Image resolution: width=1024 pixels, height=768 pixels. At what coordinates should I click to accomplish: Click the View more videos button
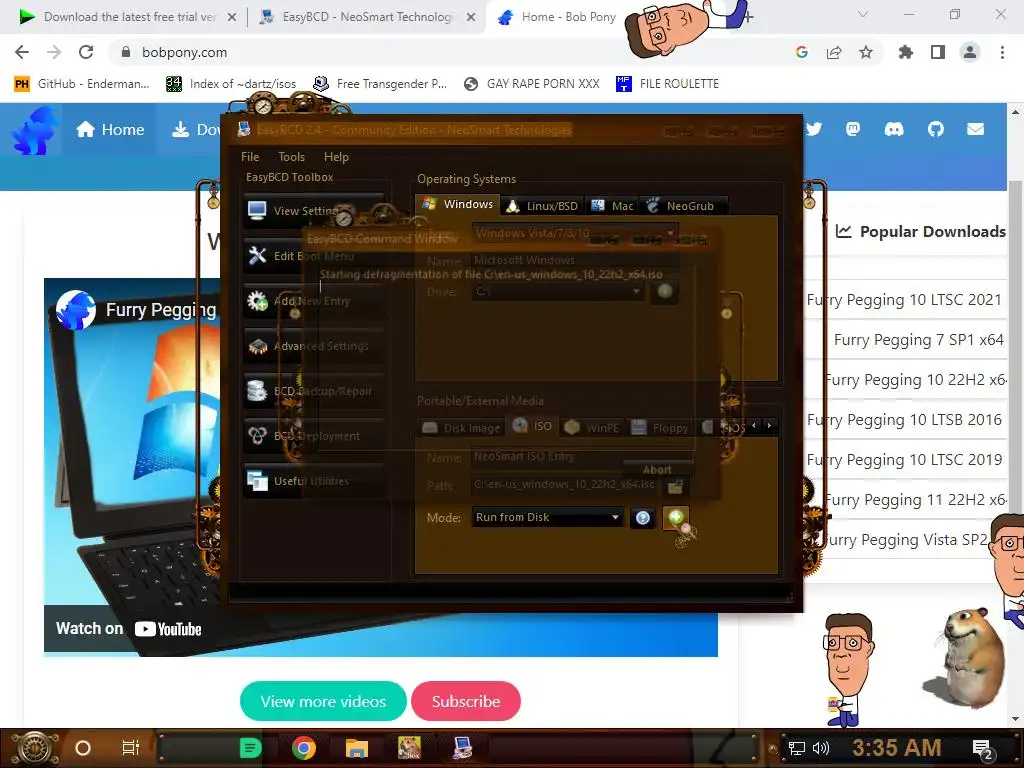coord(323,701)
